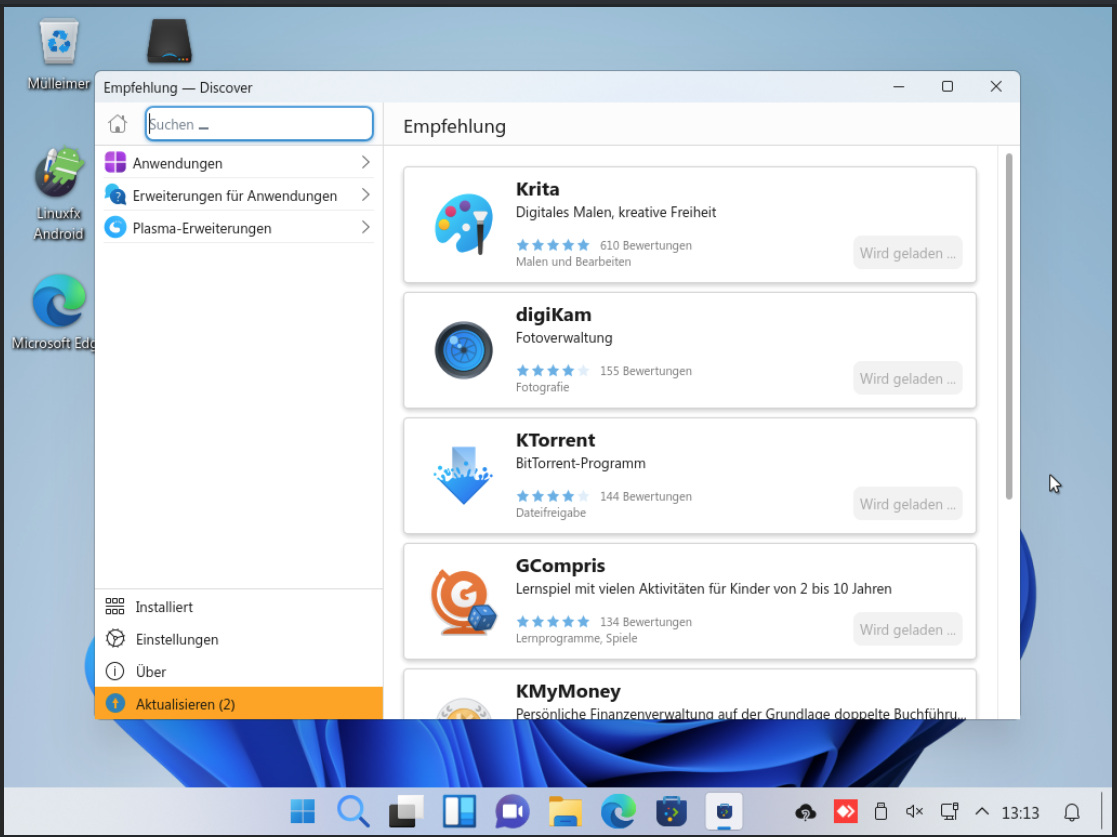This screenshot has width=1117, height=837.
Task: Click the Einstellungen gear icon
Action: coord(115,638)
